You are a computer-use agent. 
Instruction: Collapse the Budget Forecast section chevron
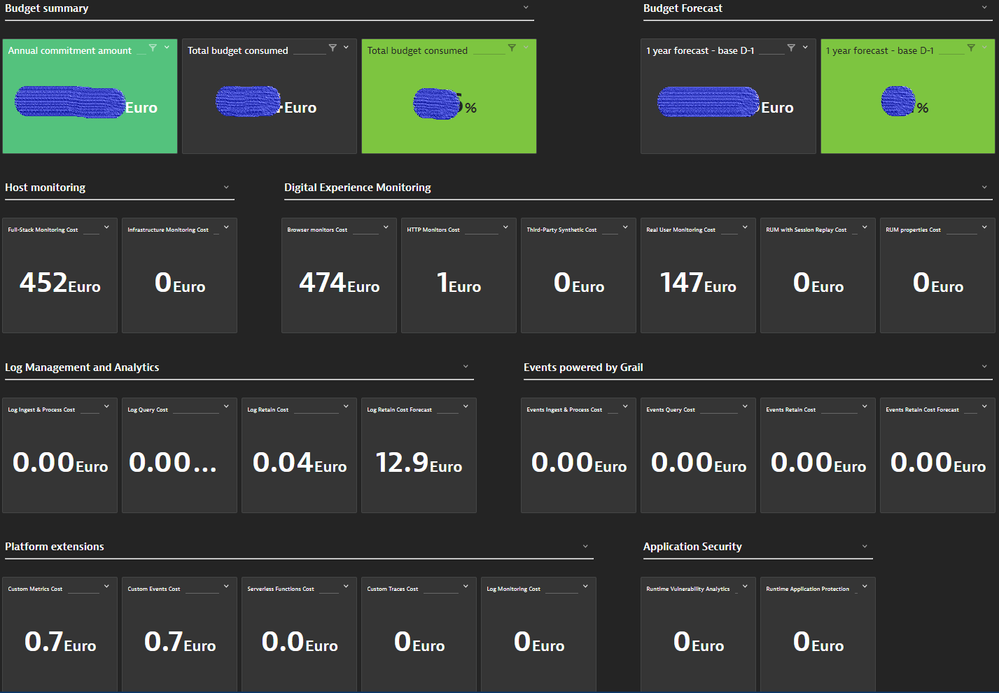tap(985, 8)
